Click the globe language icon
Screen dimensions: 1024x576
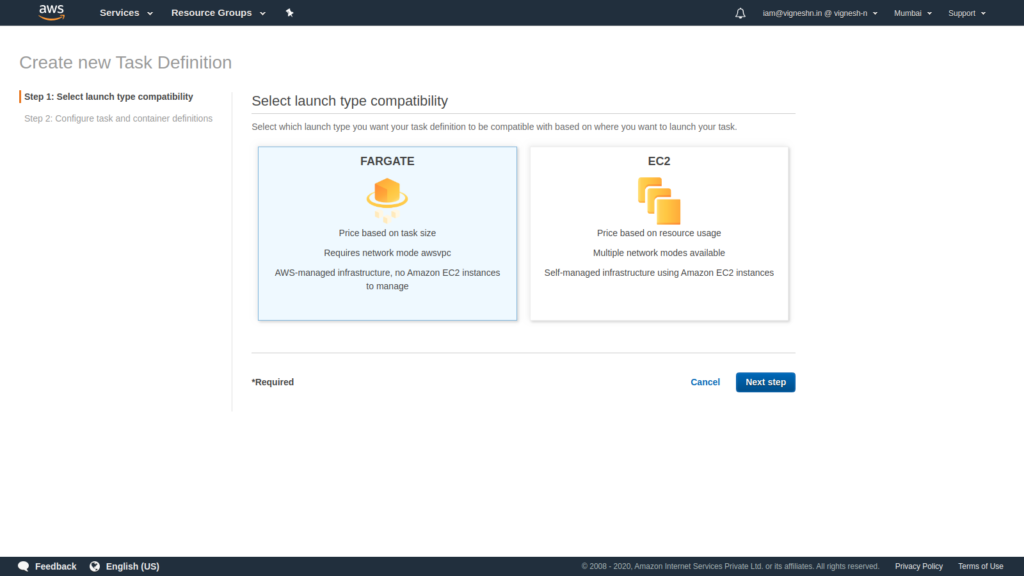click(95, 566)
